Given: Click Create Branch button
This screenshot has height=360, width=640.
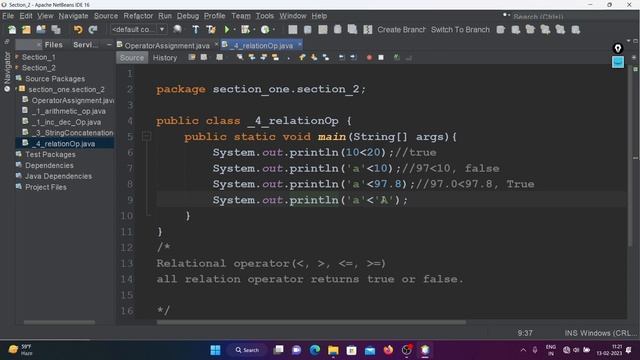Looking at the screenshot, I should [x=401, y=29].
